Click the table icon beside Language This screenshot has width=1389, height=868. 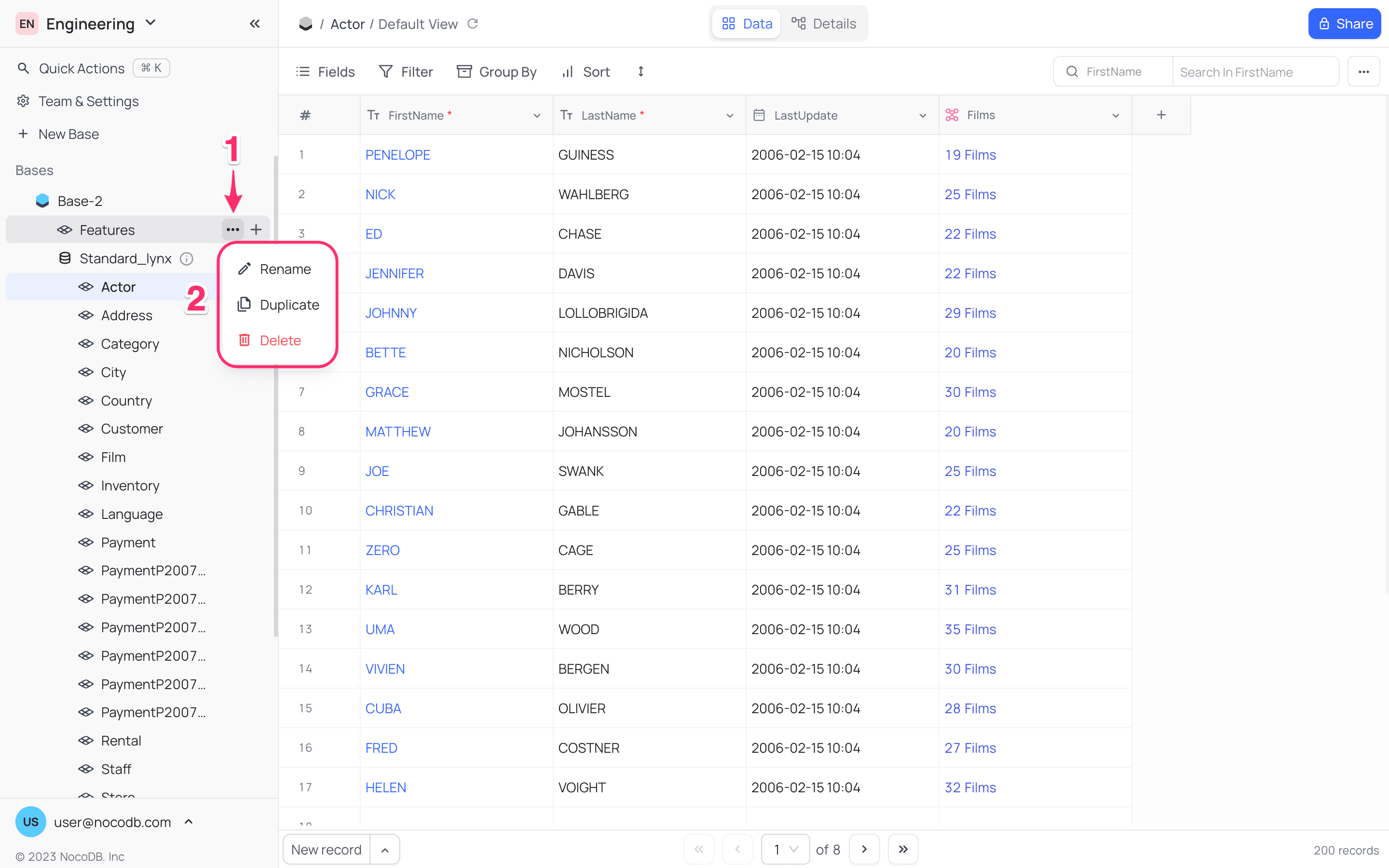85,514
